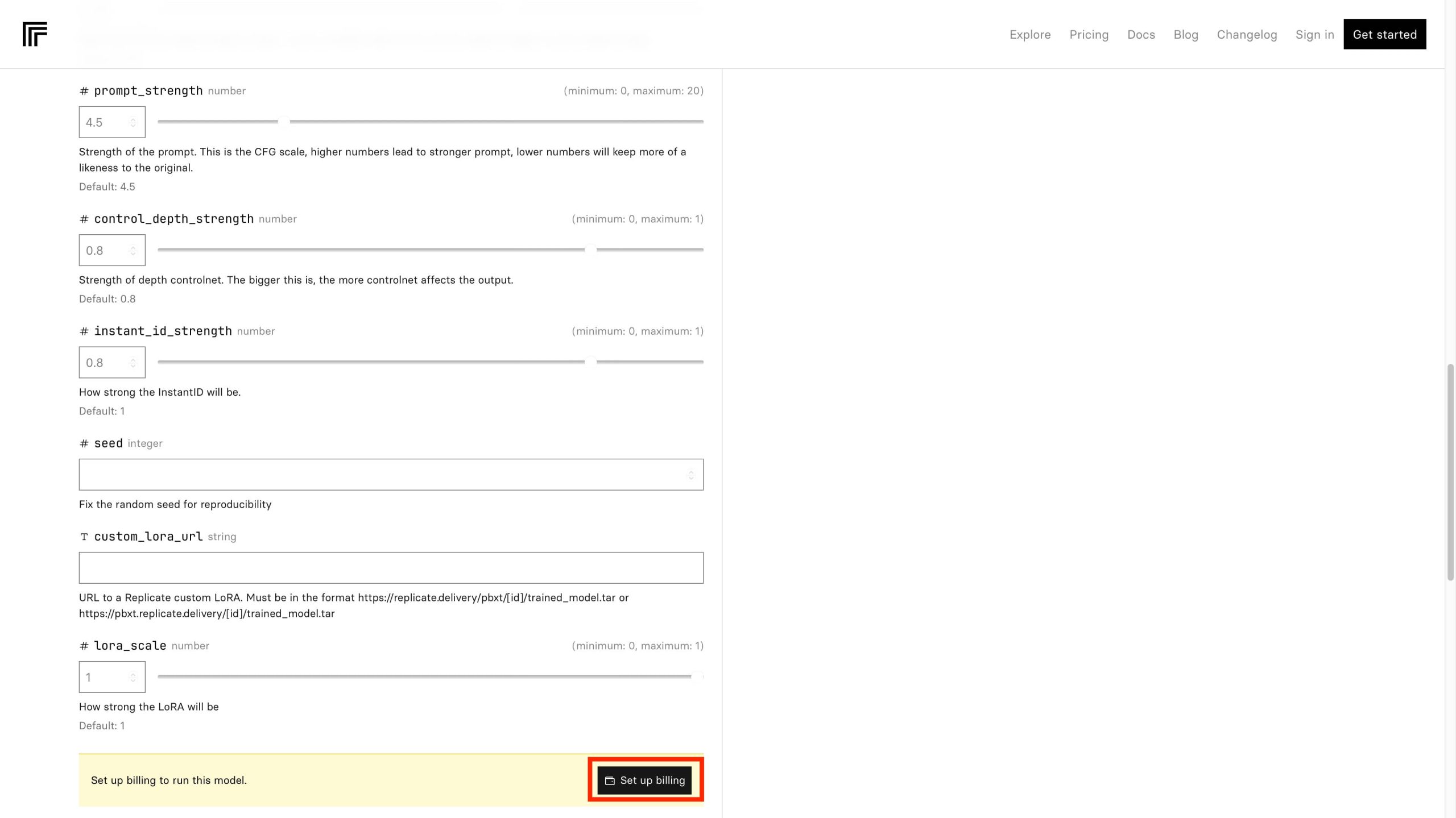Click the page vertical scrollbar thumb
Viewport: 1456px width, 818px height.
pyautogui.click(x=1450, y=472)
